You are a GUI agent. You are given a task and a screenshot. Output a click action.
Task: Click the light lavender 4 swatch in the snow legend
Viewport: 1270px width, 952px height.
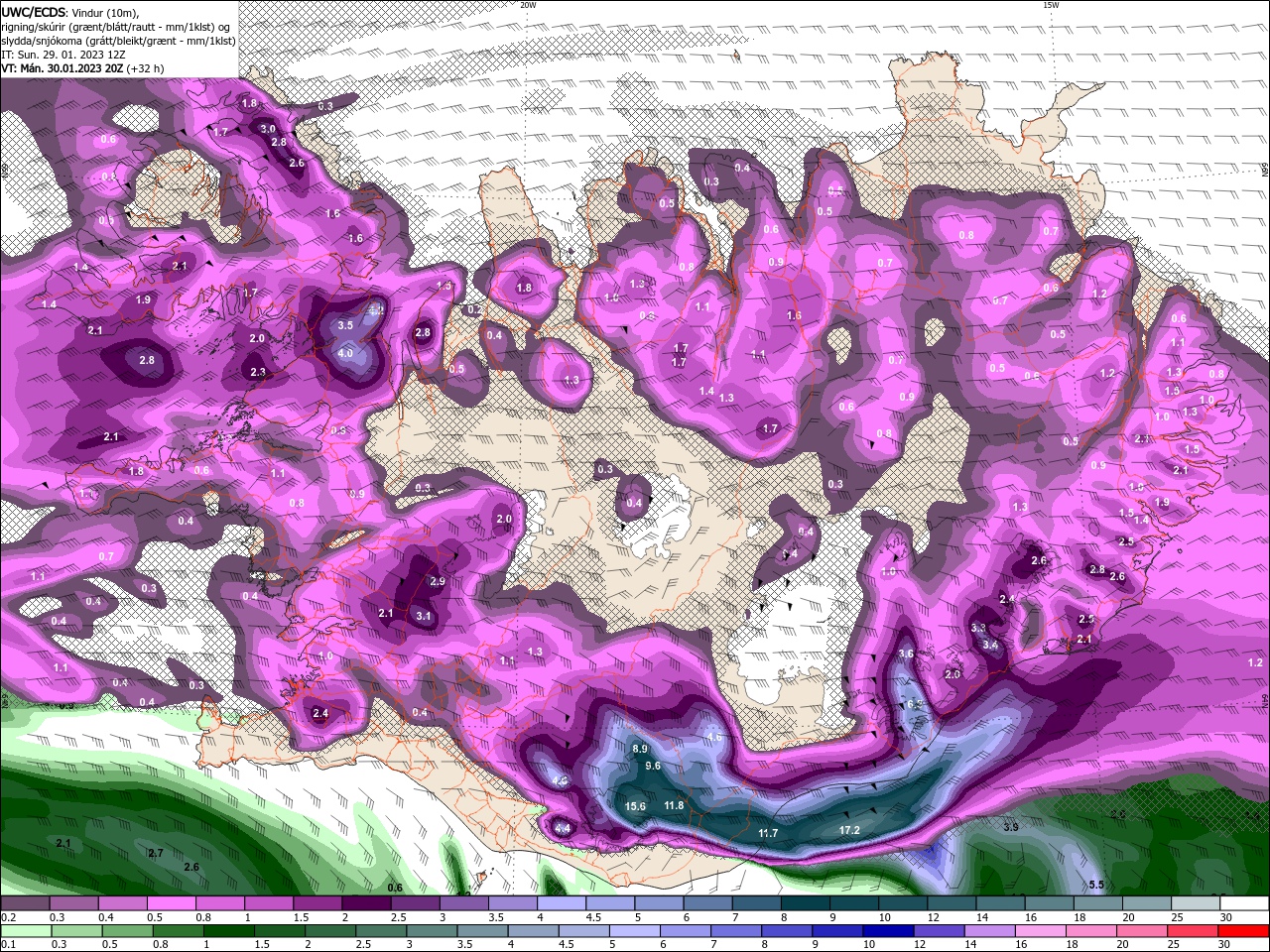click(x=562, y=903)
